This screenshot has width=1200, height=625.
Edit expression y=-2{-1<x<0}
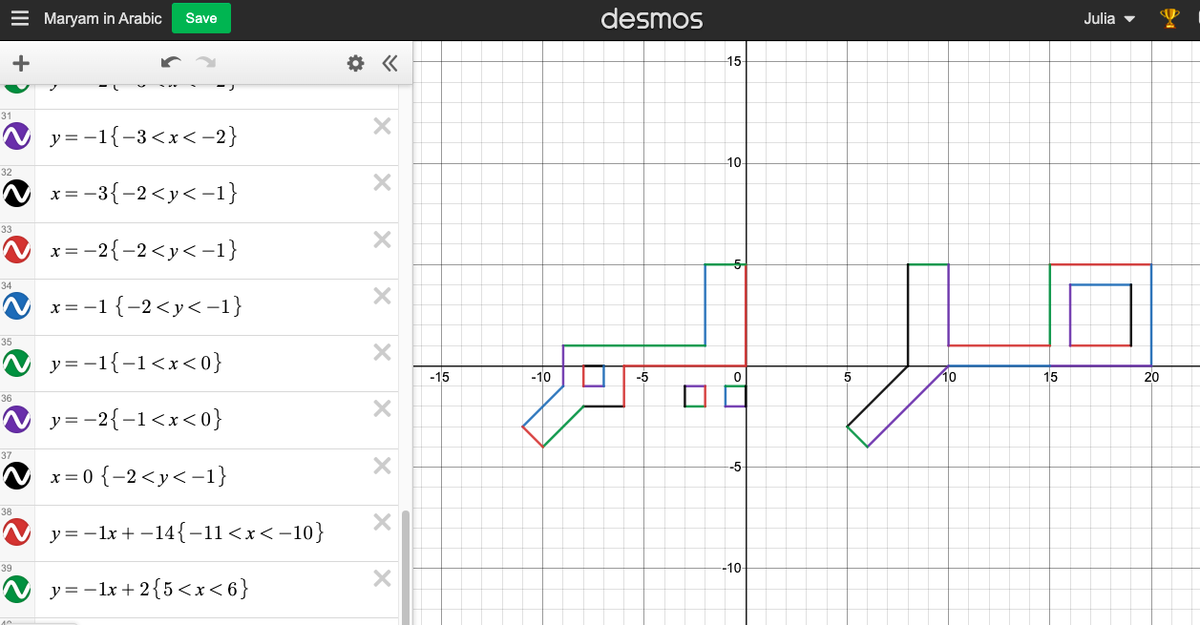(x=135, y=419)
